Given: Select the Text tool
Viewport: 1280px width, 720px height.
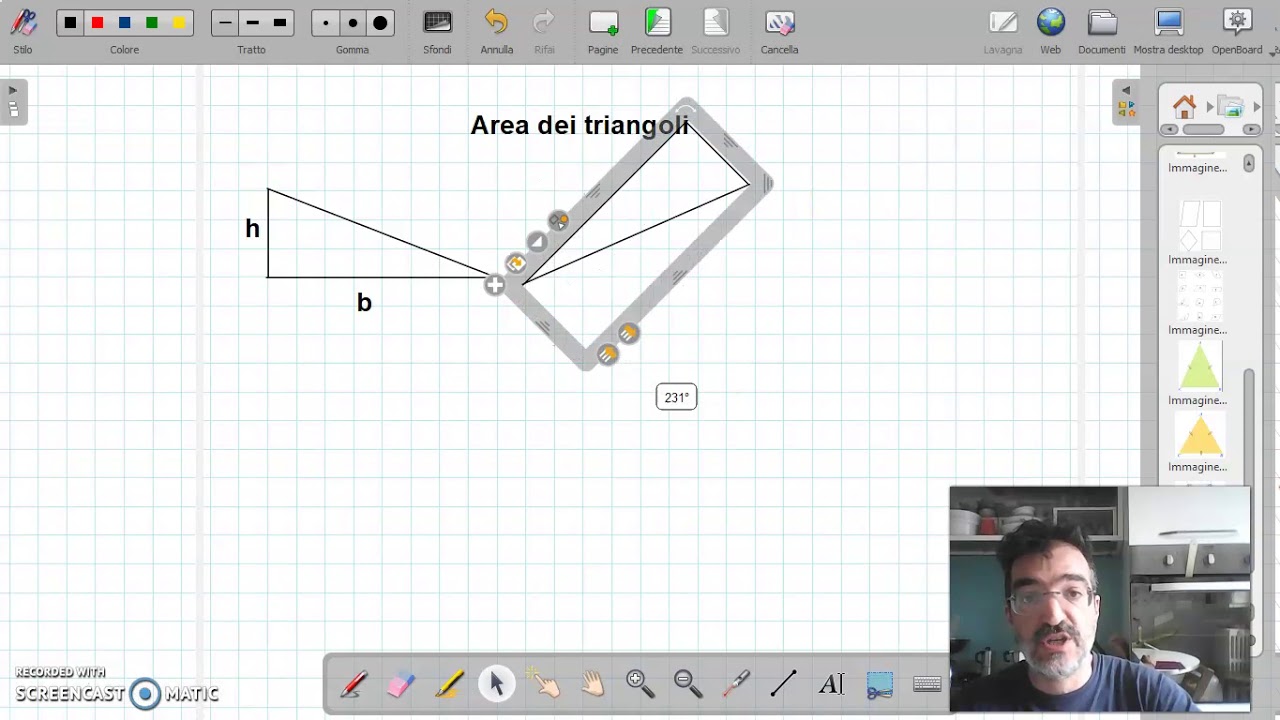Looking at the screenshot, I should 832,684.
